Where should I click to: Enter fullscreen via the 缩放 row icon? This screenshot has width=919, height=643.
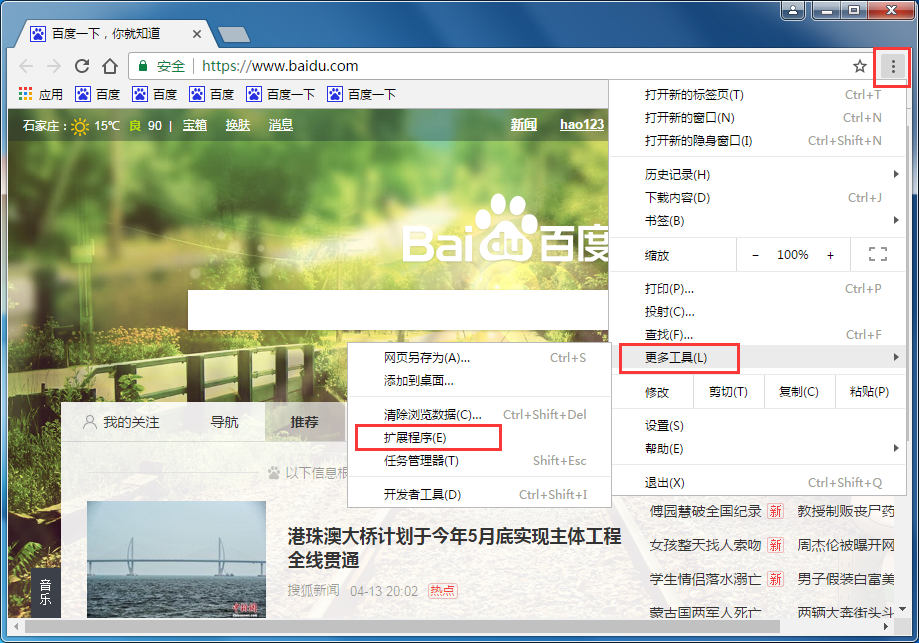[x=878, y=254]
